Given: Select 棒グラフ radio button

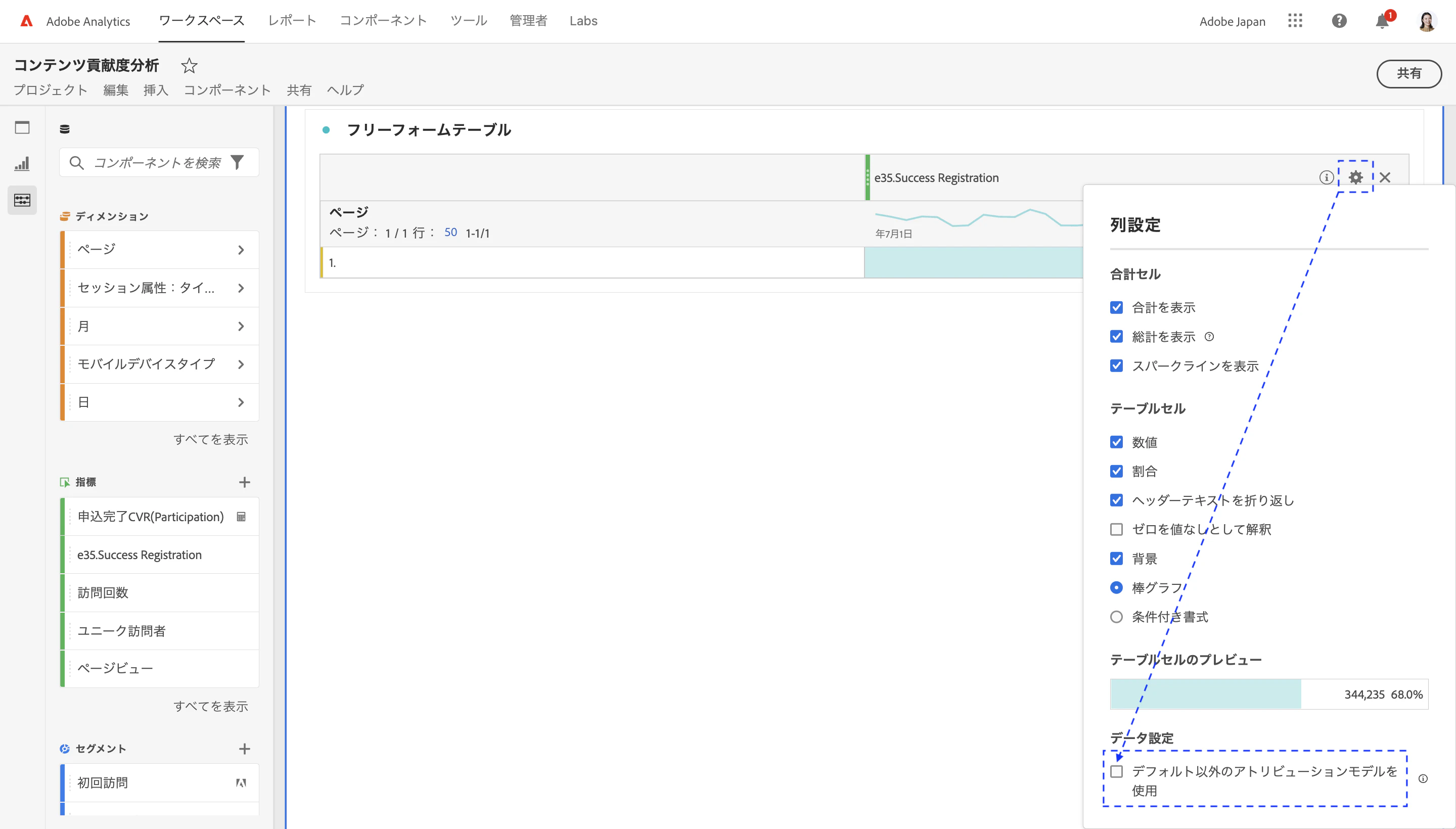Looking at the screenshot, I should click(x=1117, y=587).
